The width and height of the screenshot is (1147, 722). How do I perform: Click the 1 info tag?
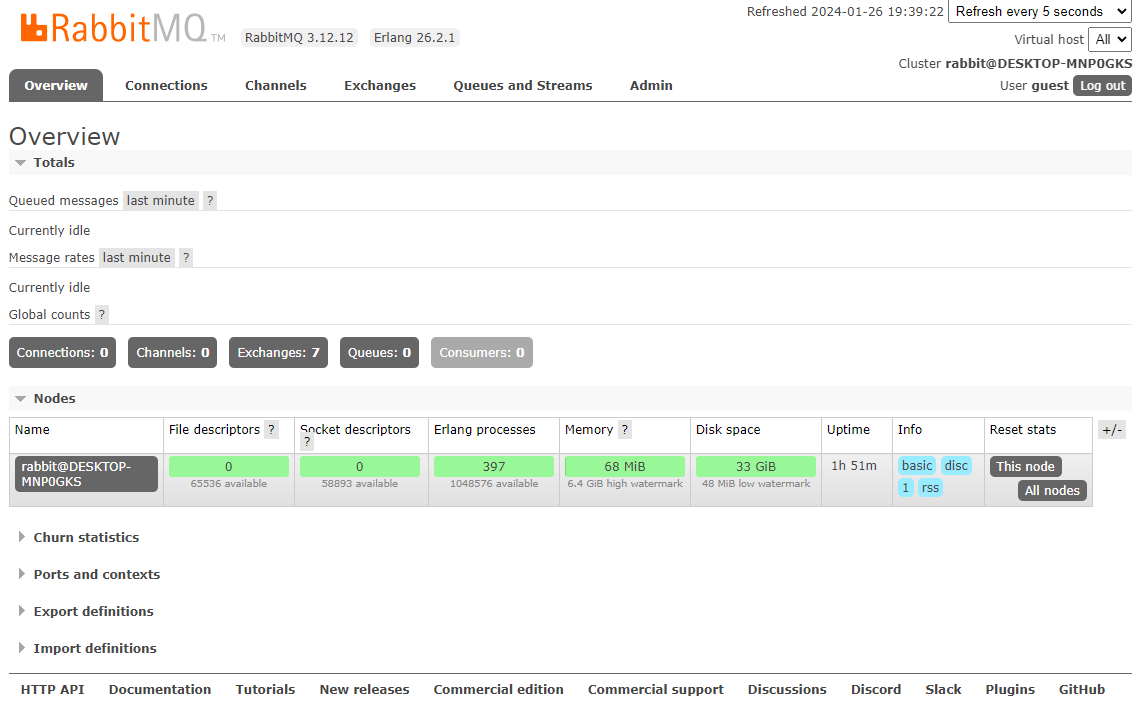click(x=906, y=488)
